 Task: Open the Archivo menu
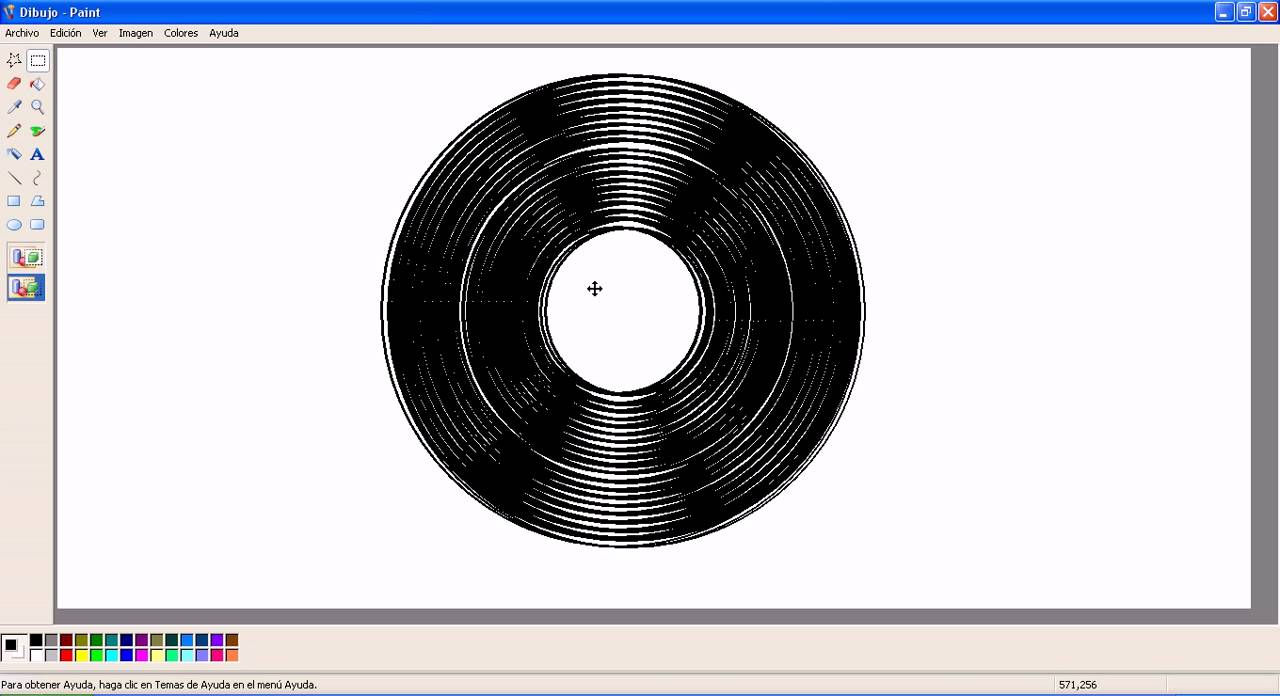pyautogui.click(x=21, y=33)
